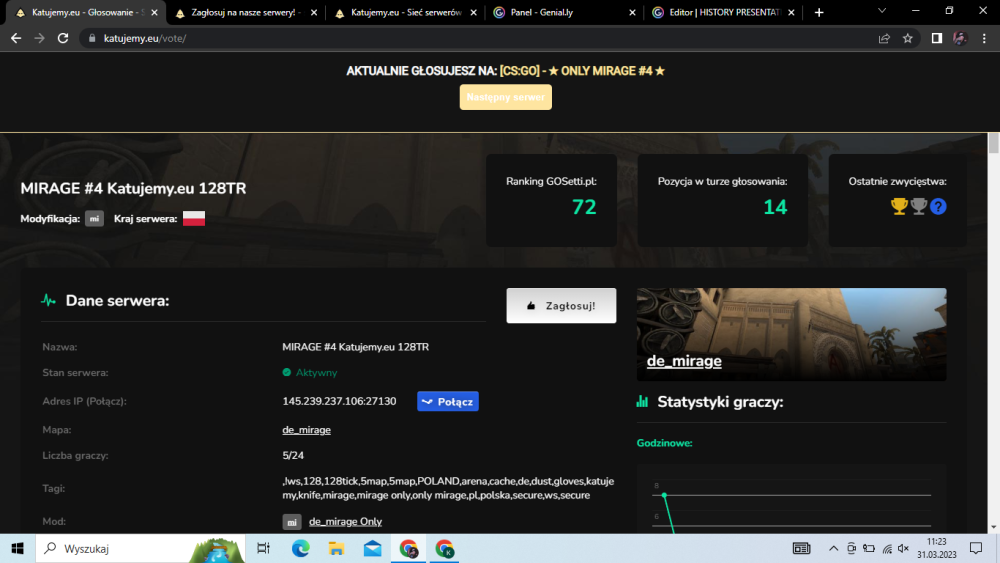
Task: Click the de_mirage map thumbnail image
Action: (791, 334)
